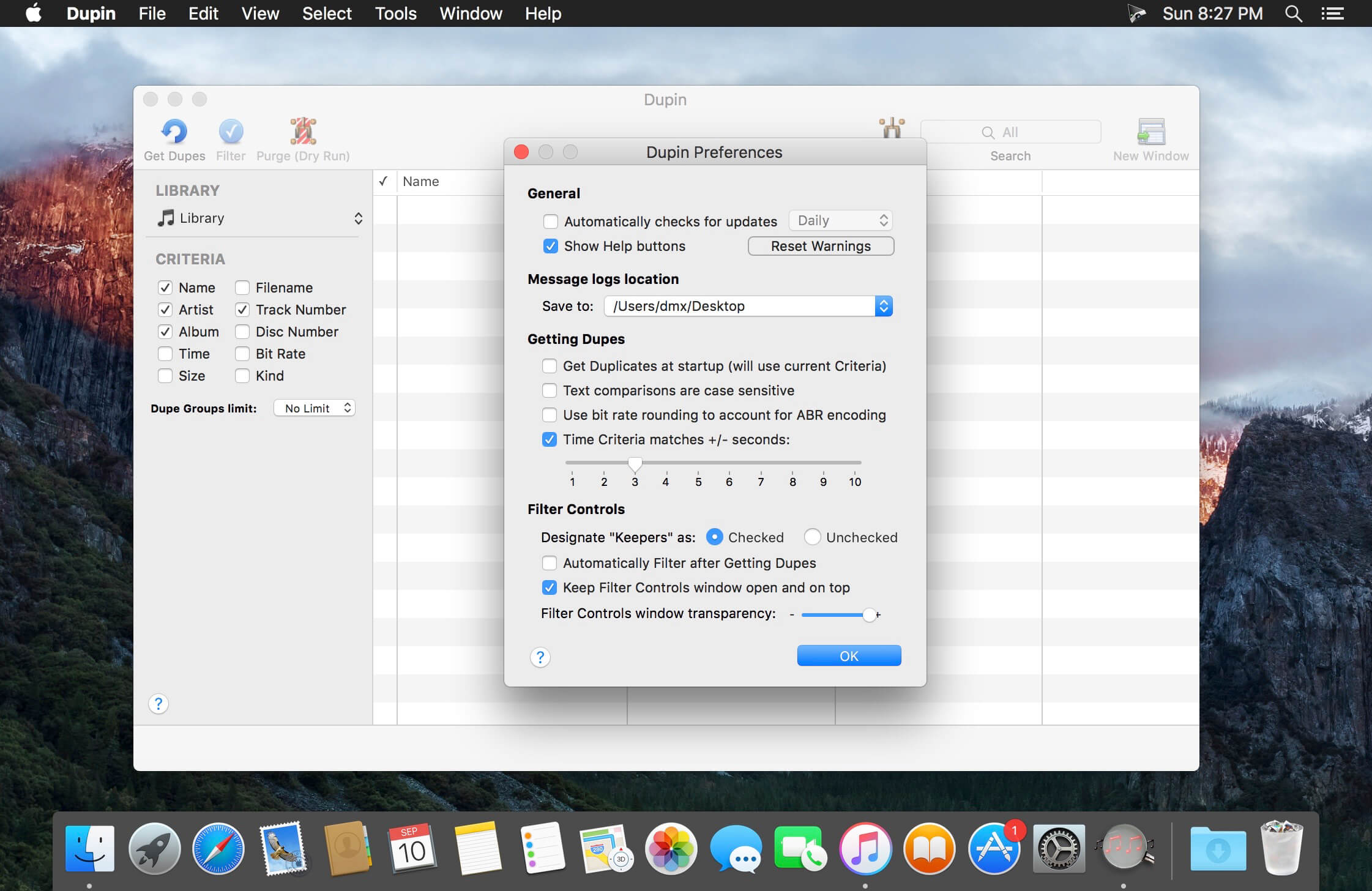
Task: Open System Preferences from the Dock
Action: (1059, 848)
